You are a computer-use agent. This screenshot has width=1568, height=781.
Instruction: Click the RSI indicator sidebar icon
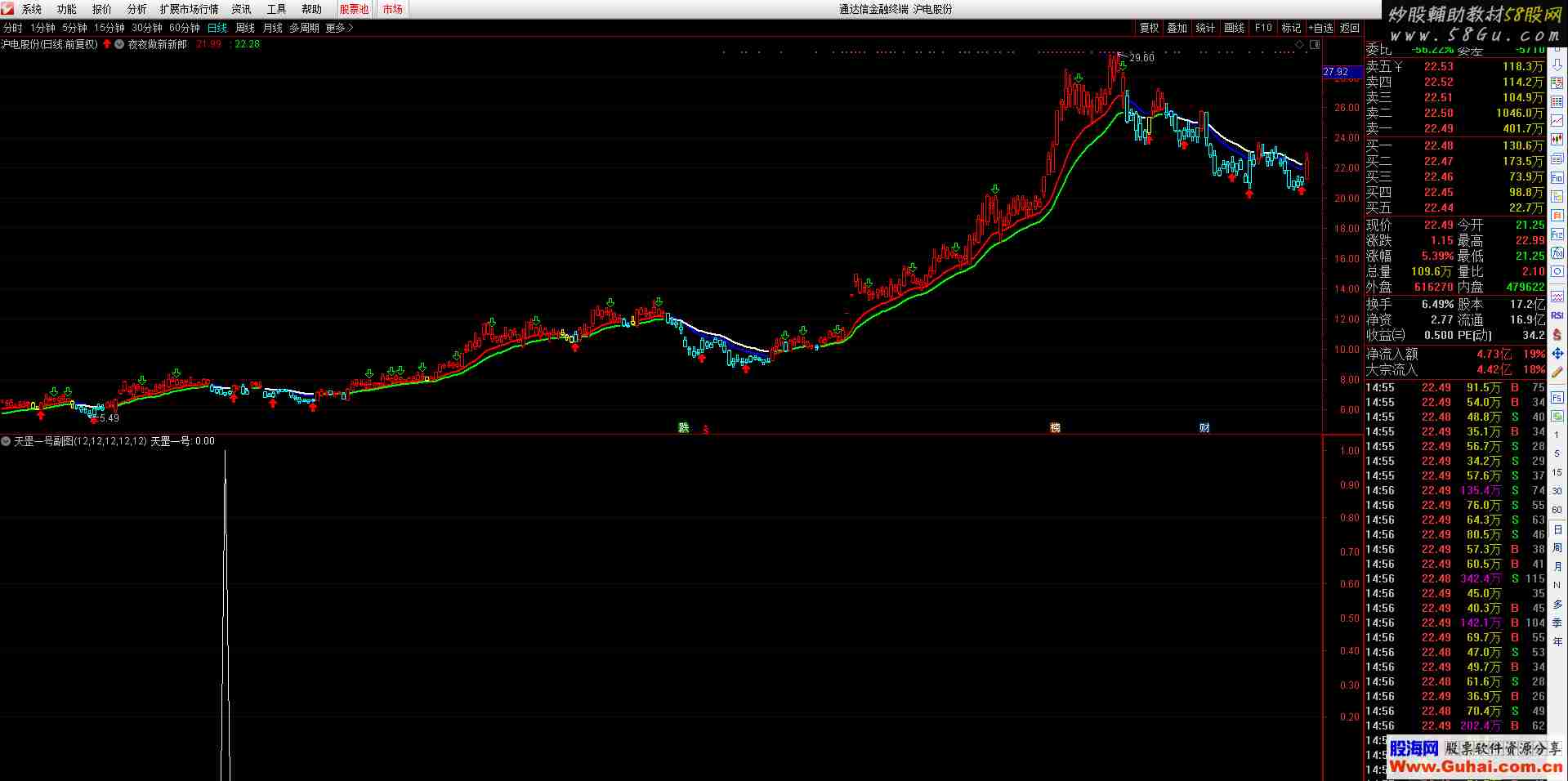pyautogui.click(x=1557, y=315)
